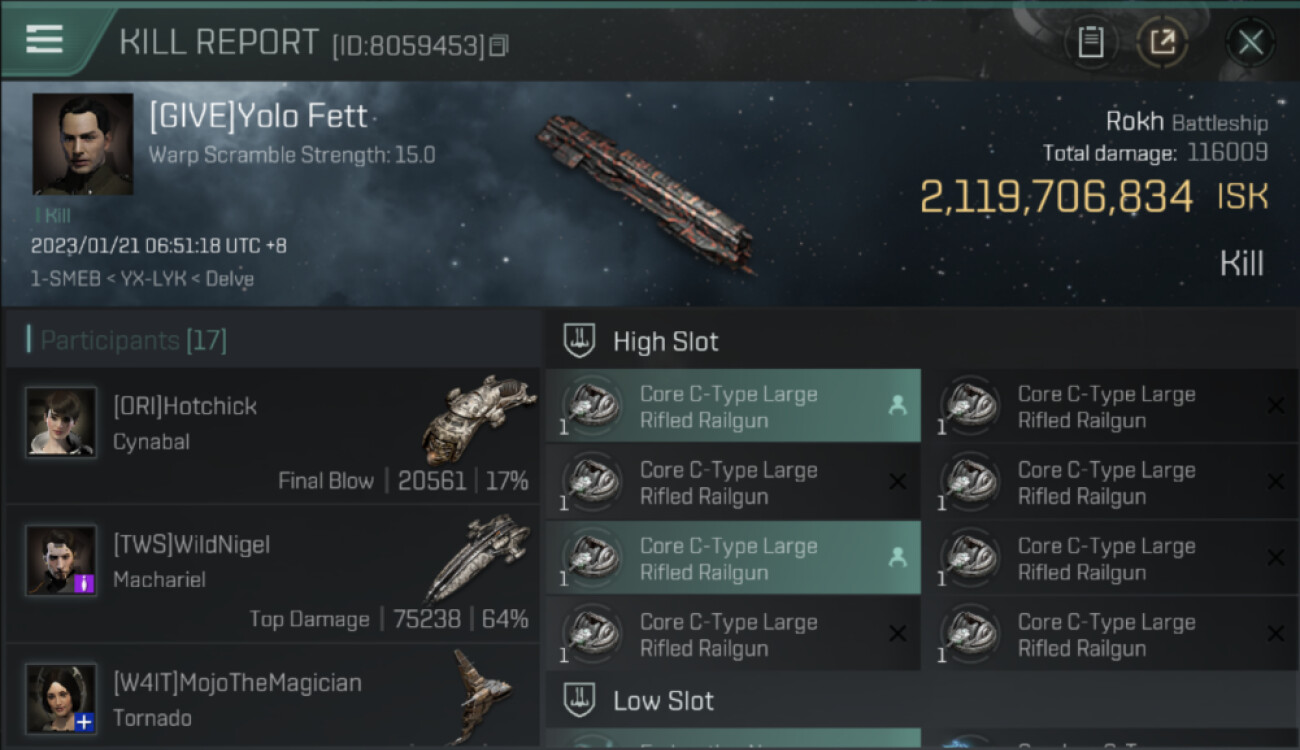Click the clipboard icon in the header

1090,42
